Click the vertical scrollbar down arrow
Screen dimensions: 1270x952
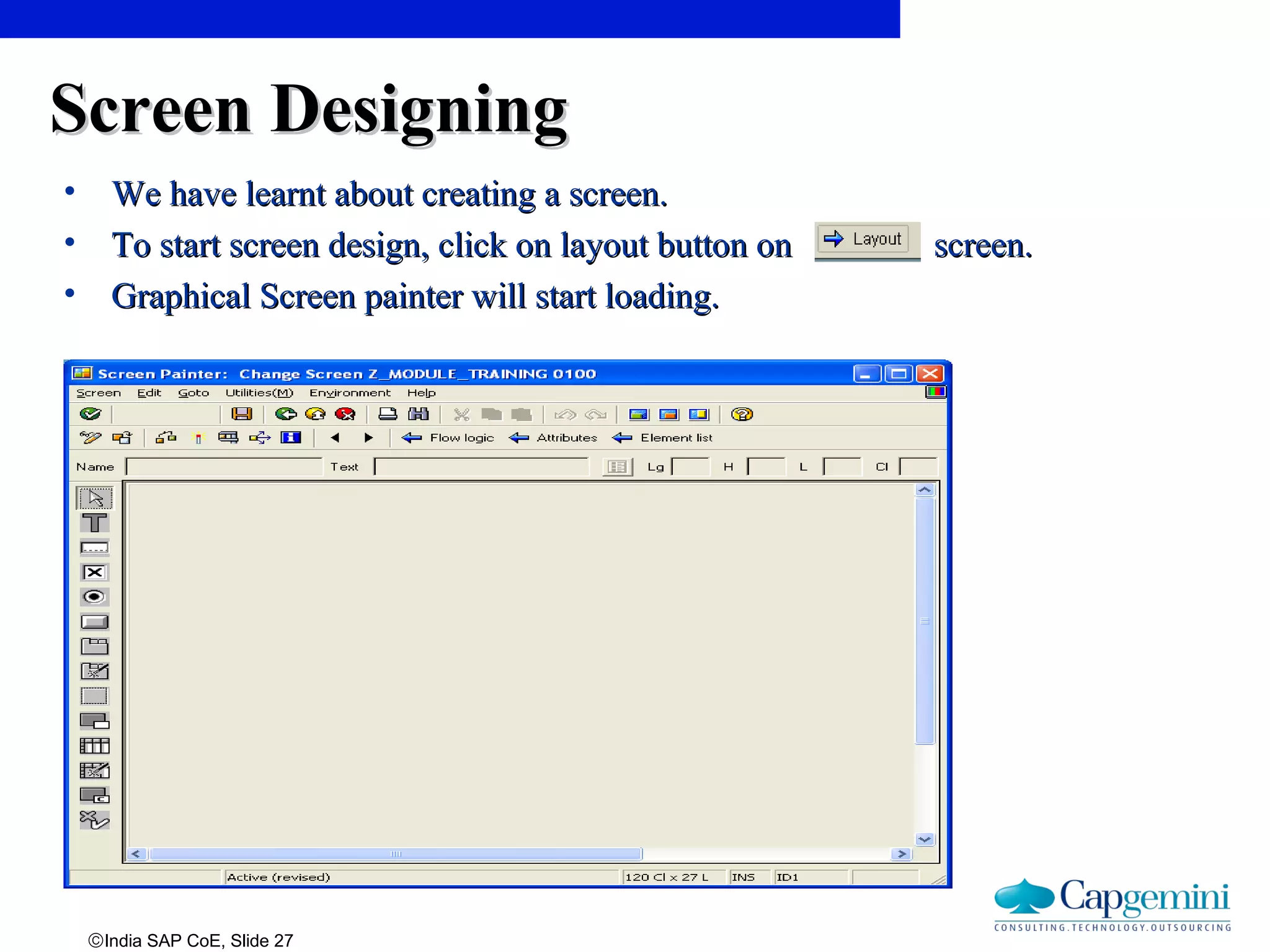pyautogui.click(x=924, y=839)
